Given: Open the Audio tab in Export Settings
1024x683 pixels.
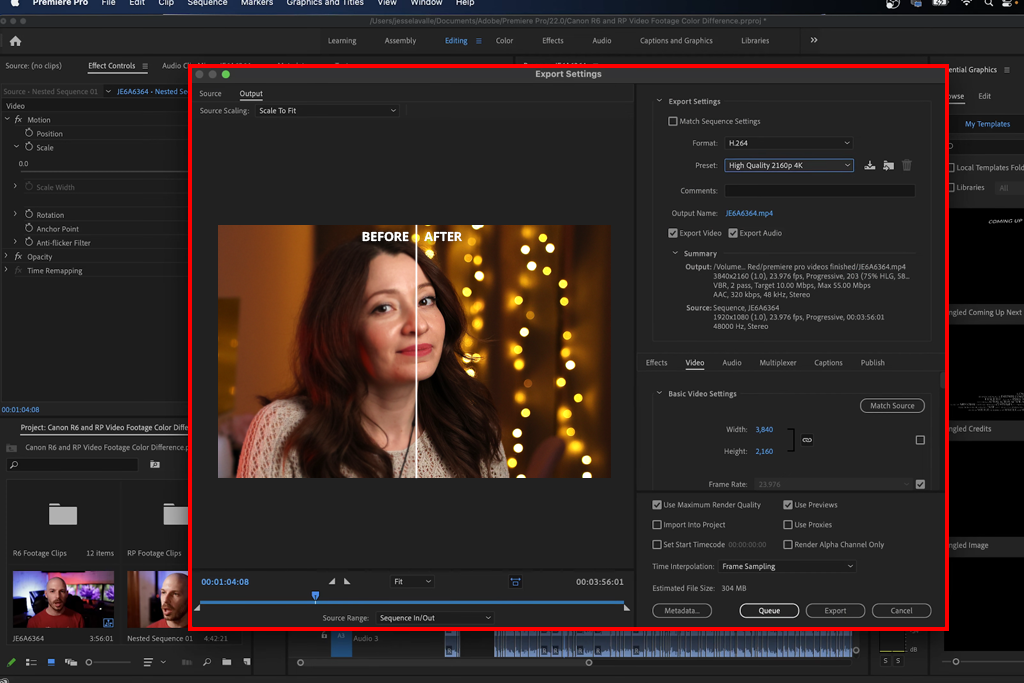Looking at the screenshot, I should tap(731, 362).
